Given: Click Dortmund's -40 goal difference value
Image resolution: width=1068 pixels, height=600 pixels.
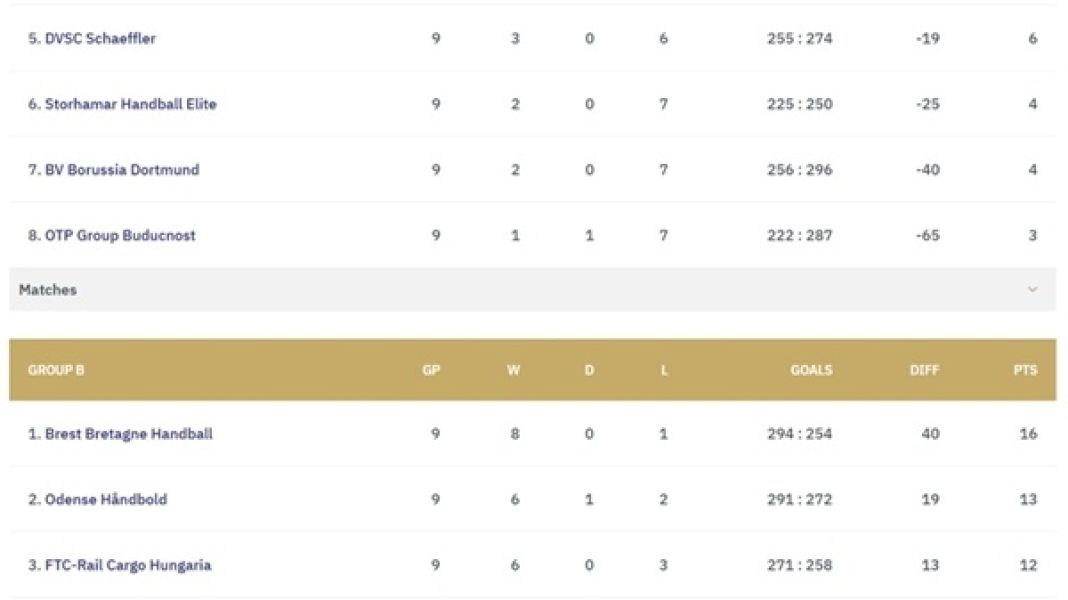Looking at the screenshot, I should 927,170.
